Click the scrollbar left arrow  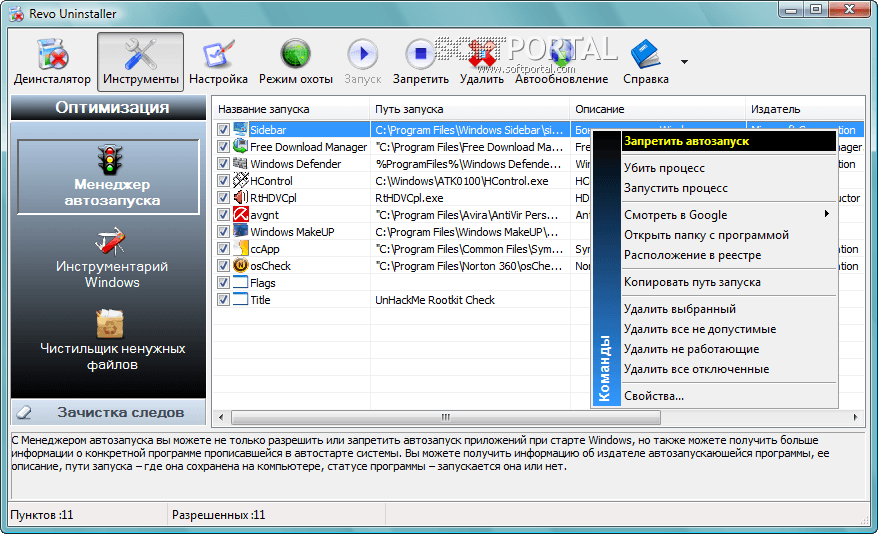tap(221, 417)
